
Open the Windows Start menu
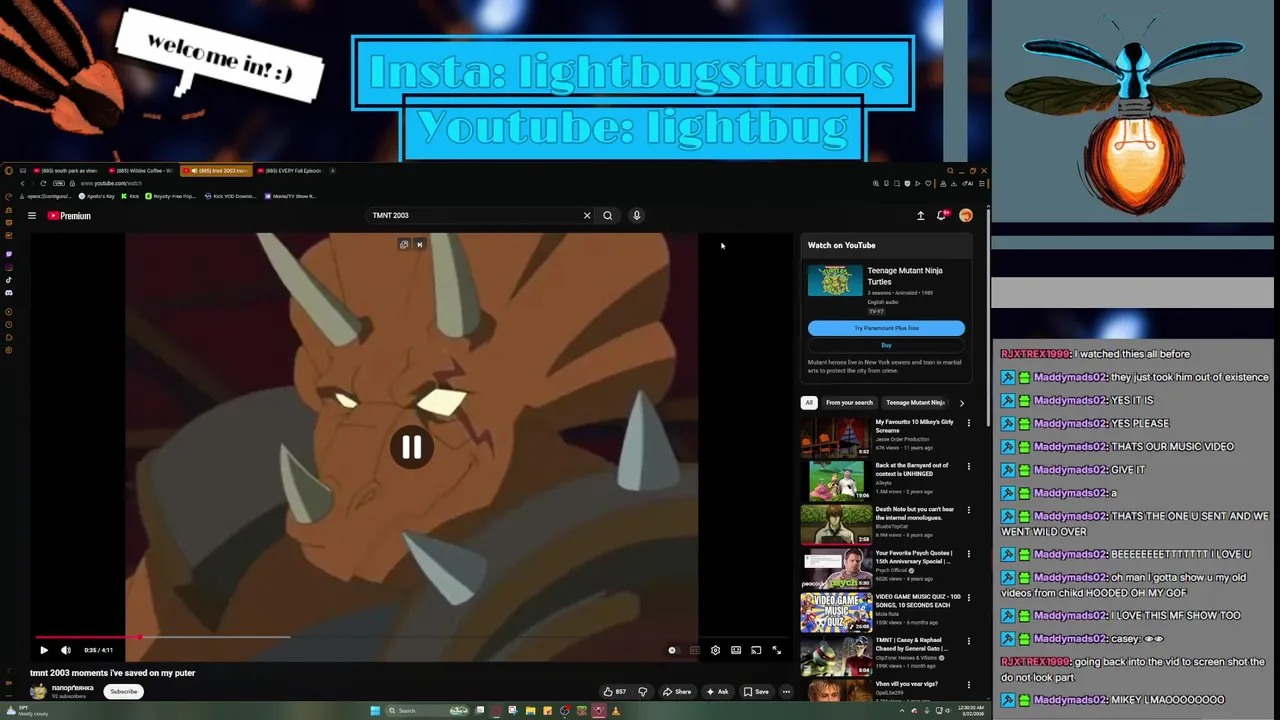[x=375, y=711]
